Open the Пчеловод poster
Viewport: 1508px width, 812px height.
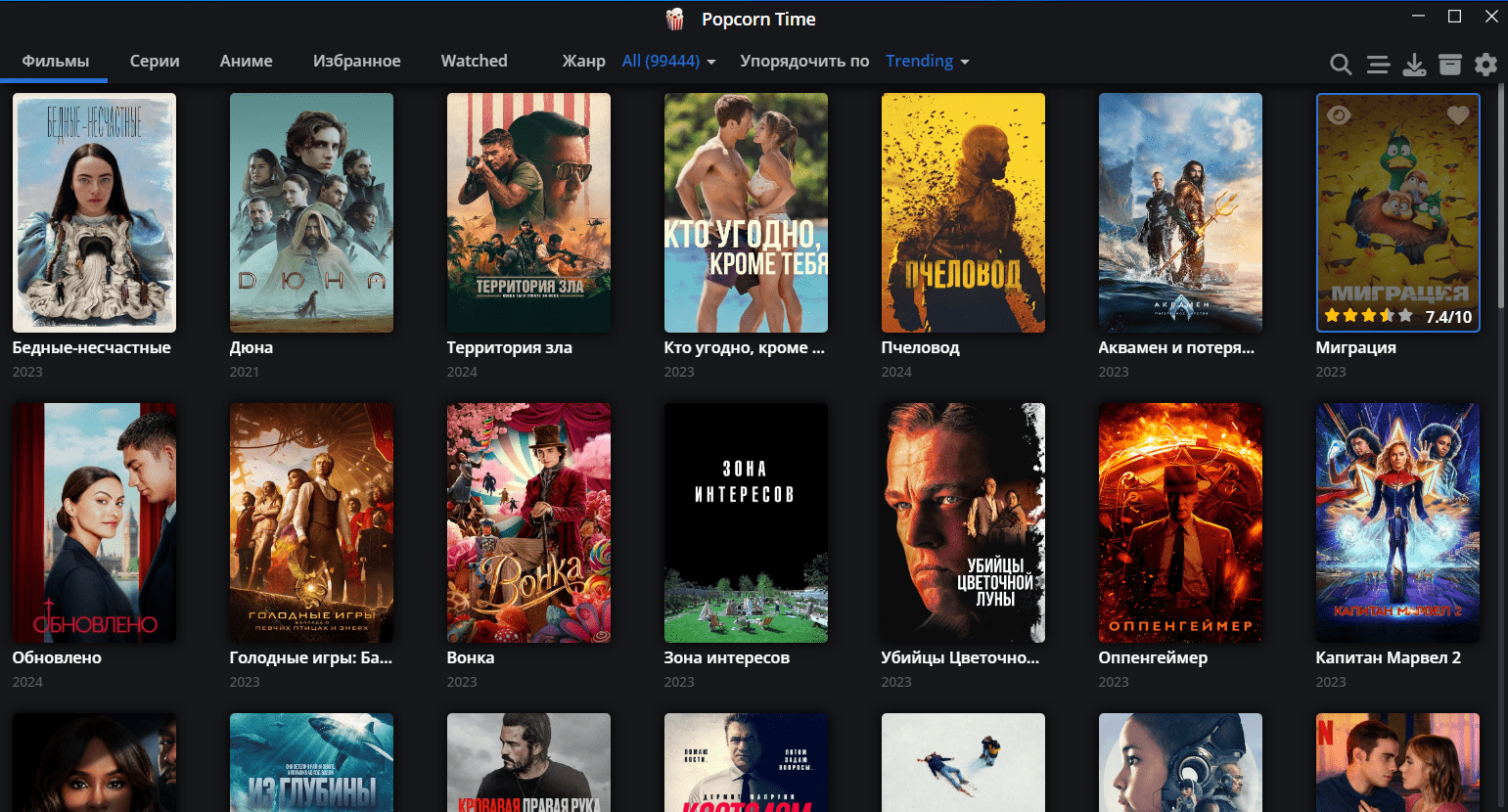(x=963, y=212)
